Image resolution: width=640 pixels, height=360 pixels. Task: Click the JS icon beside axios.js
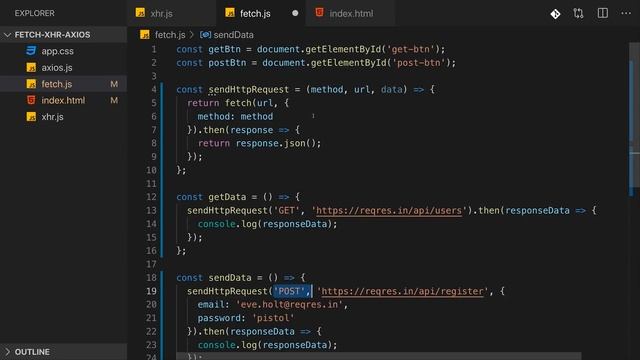(x=31, y=67)
